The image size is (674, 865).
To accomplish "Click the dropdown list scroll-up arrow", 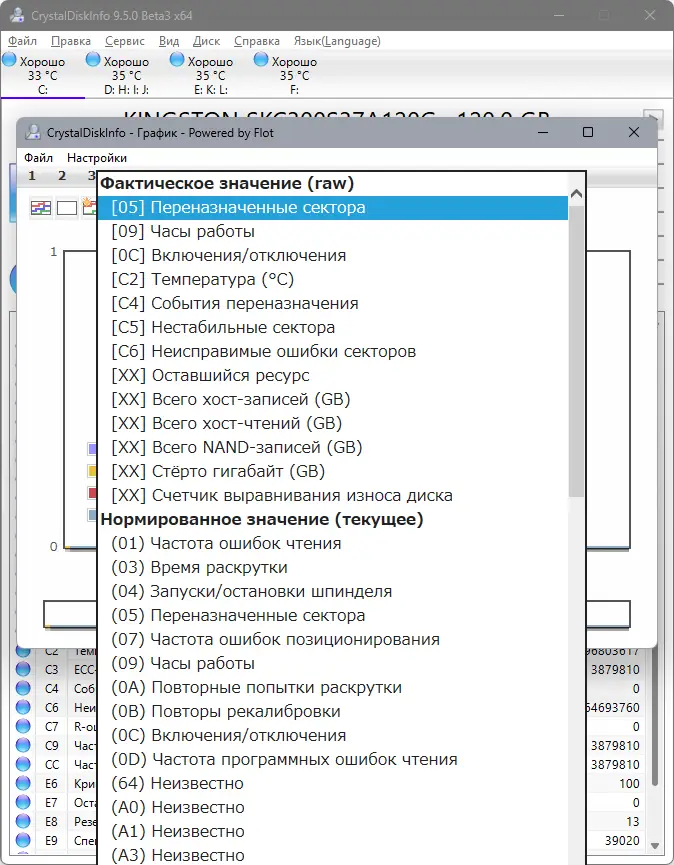I will click(x=576, y=194).
